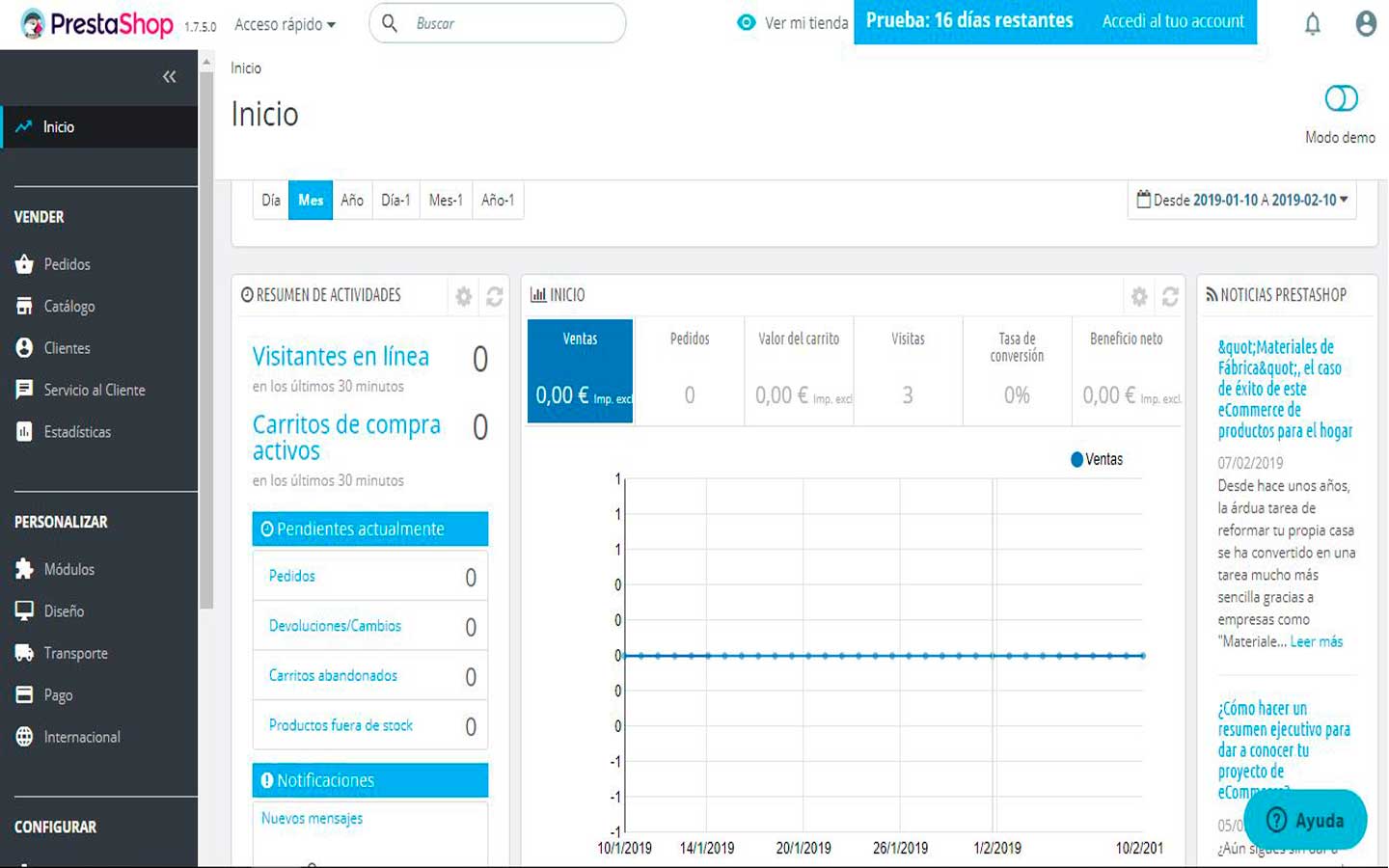Open the user profile avatar icon

(x=1365, y=24)
